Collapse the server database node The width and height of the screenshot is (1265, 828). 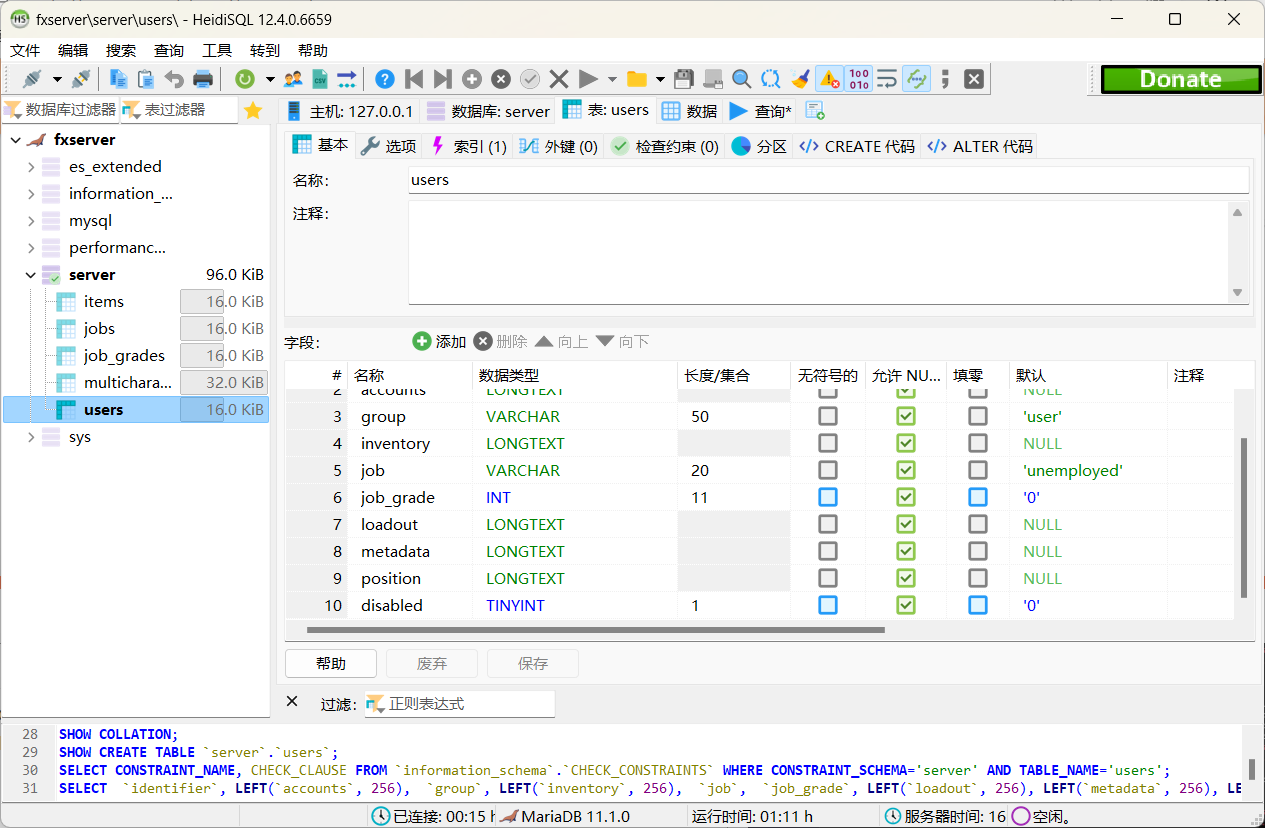[31, 275]
